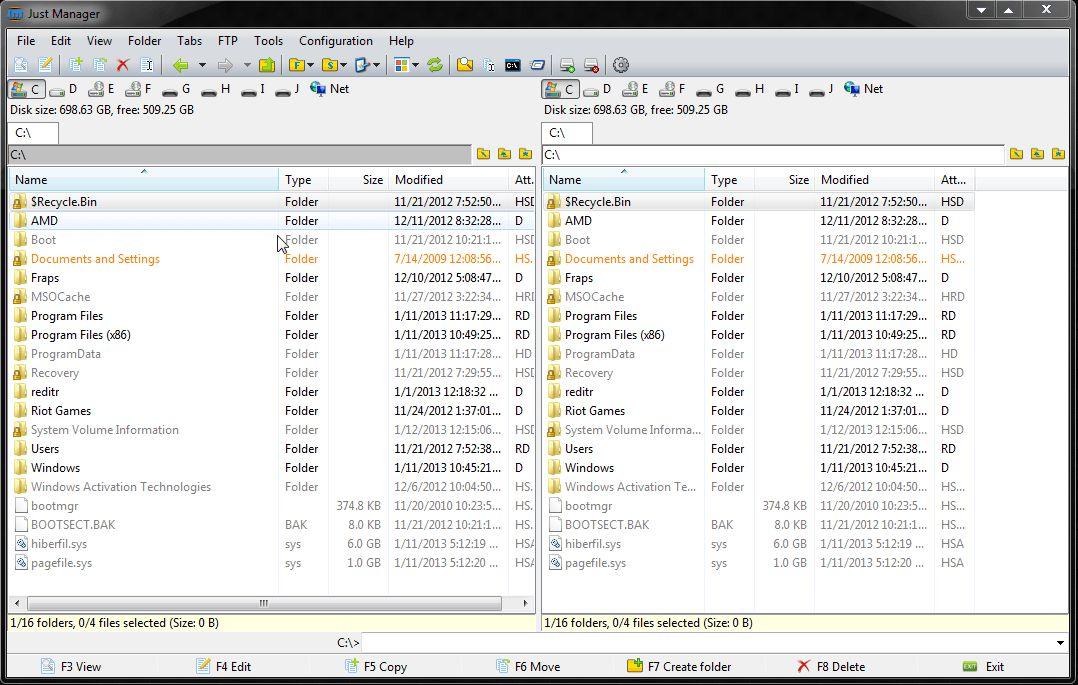Click the blue window toolbar icon
This screenshot has width=1078, height=685.
tap(538, 65)
